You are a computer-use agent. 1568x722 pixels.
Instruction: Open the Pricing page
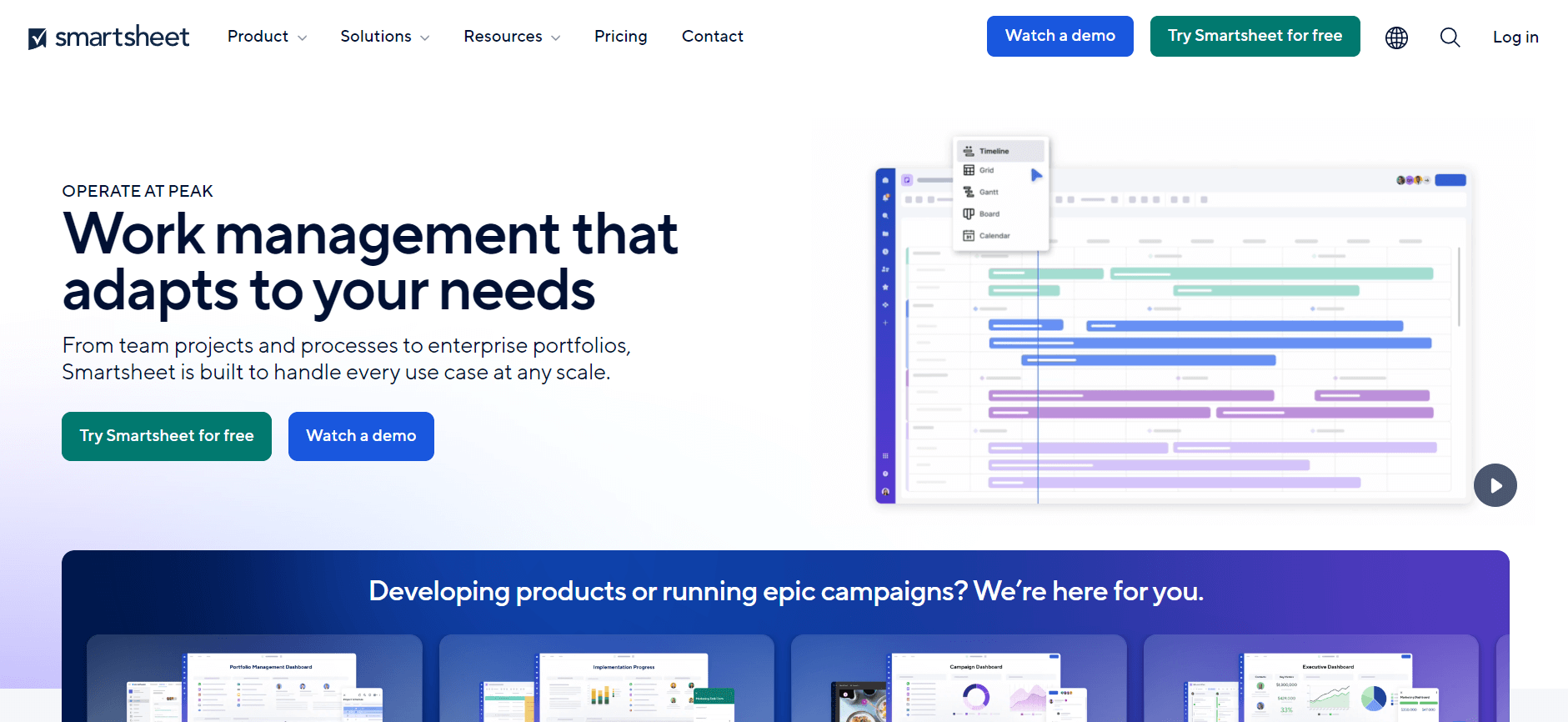point(621,37)
